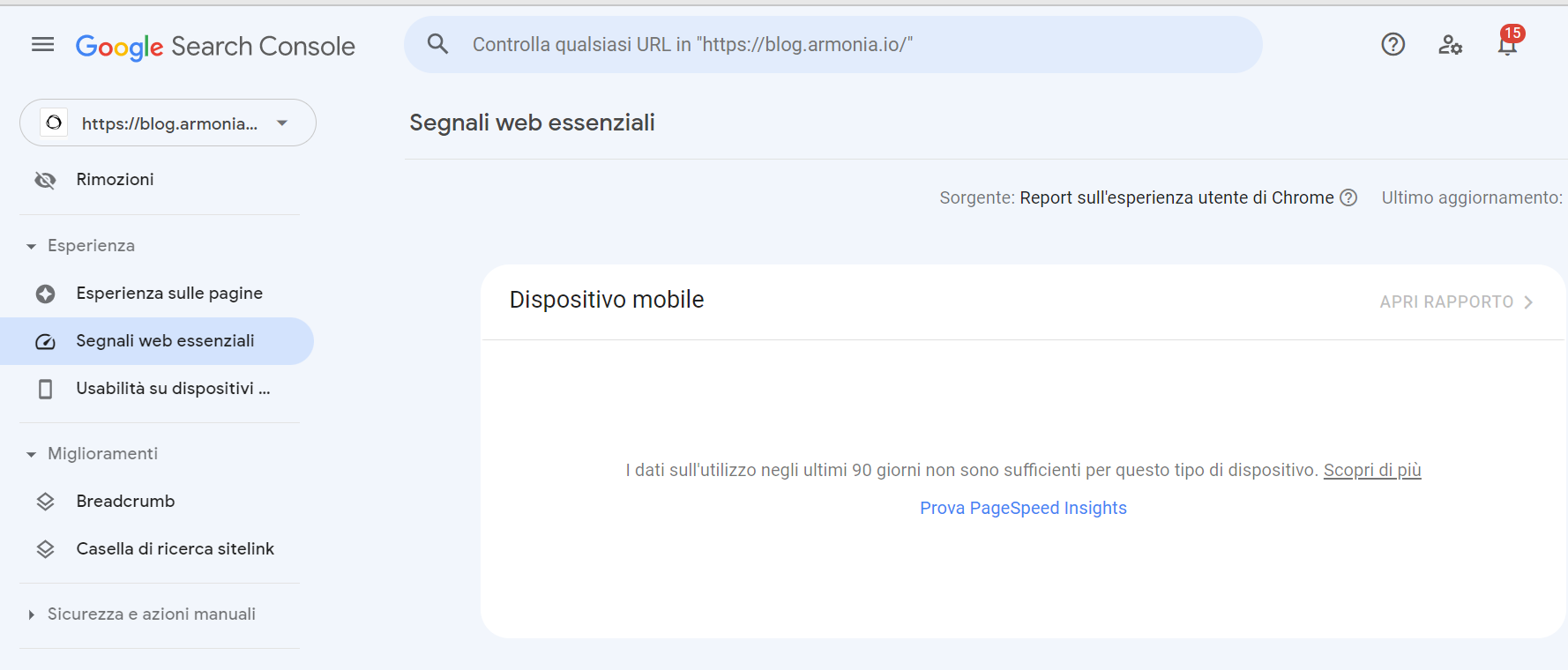
Task: Open the hamburger main menu
Action: pyautogui.click(x=42, y=44)
